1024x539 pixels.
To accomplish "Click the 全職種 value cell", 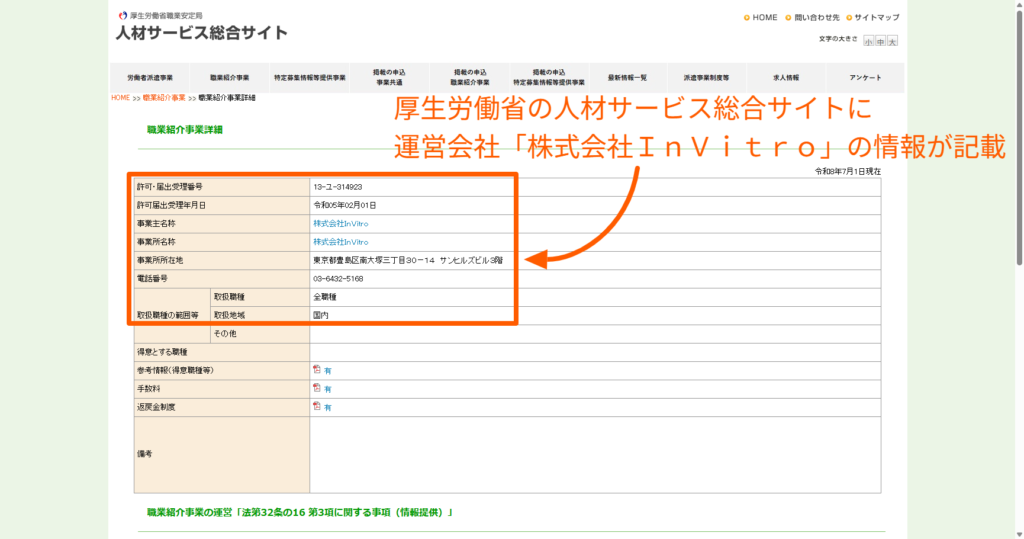I will pyautogui.click(x=595, y=297).
